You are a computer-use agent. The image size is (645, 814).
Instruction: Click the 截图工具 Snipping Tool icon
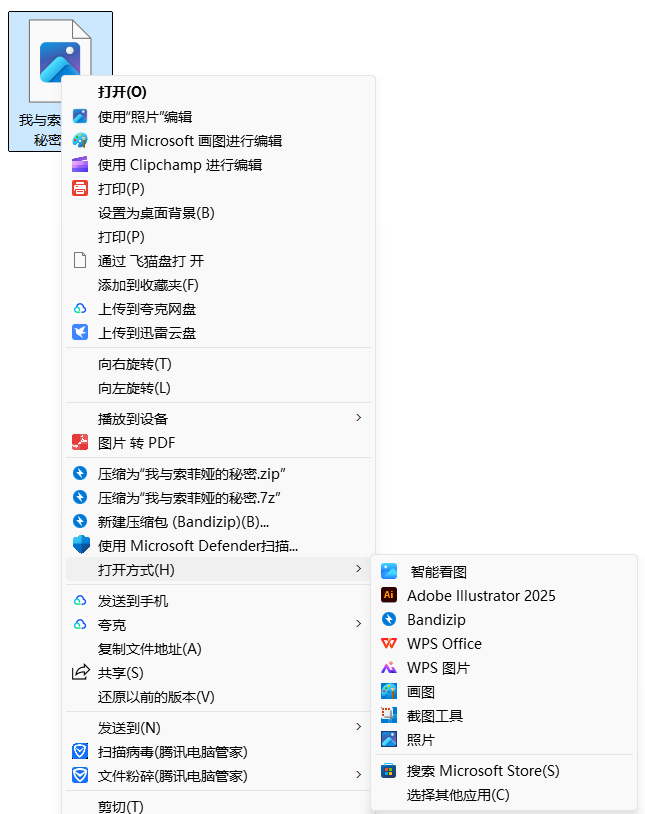pos(389,715)
